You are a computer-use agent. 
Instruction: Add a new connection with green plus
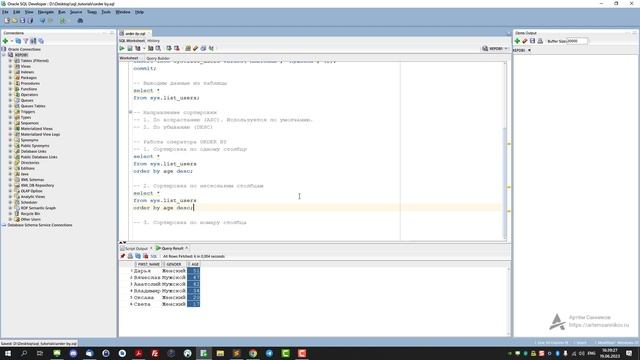[5, 41]
